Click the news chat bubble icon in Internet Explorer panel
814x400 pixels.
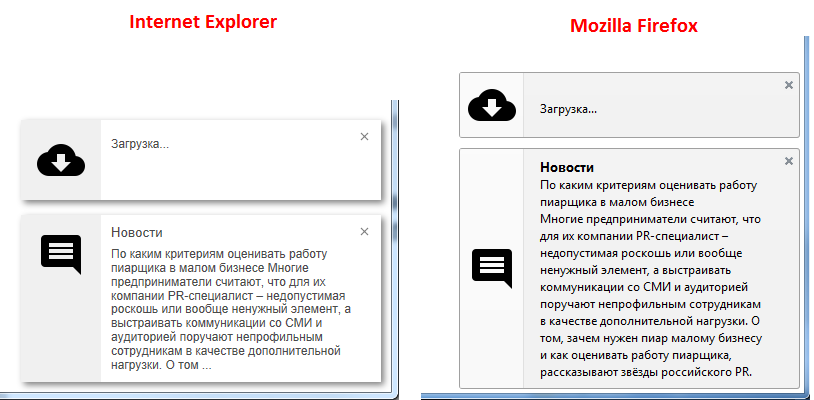[x=60, y=253]
